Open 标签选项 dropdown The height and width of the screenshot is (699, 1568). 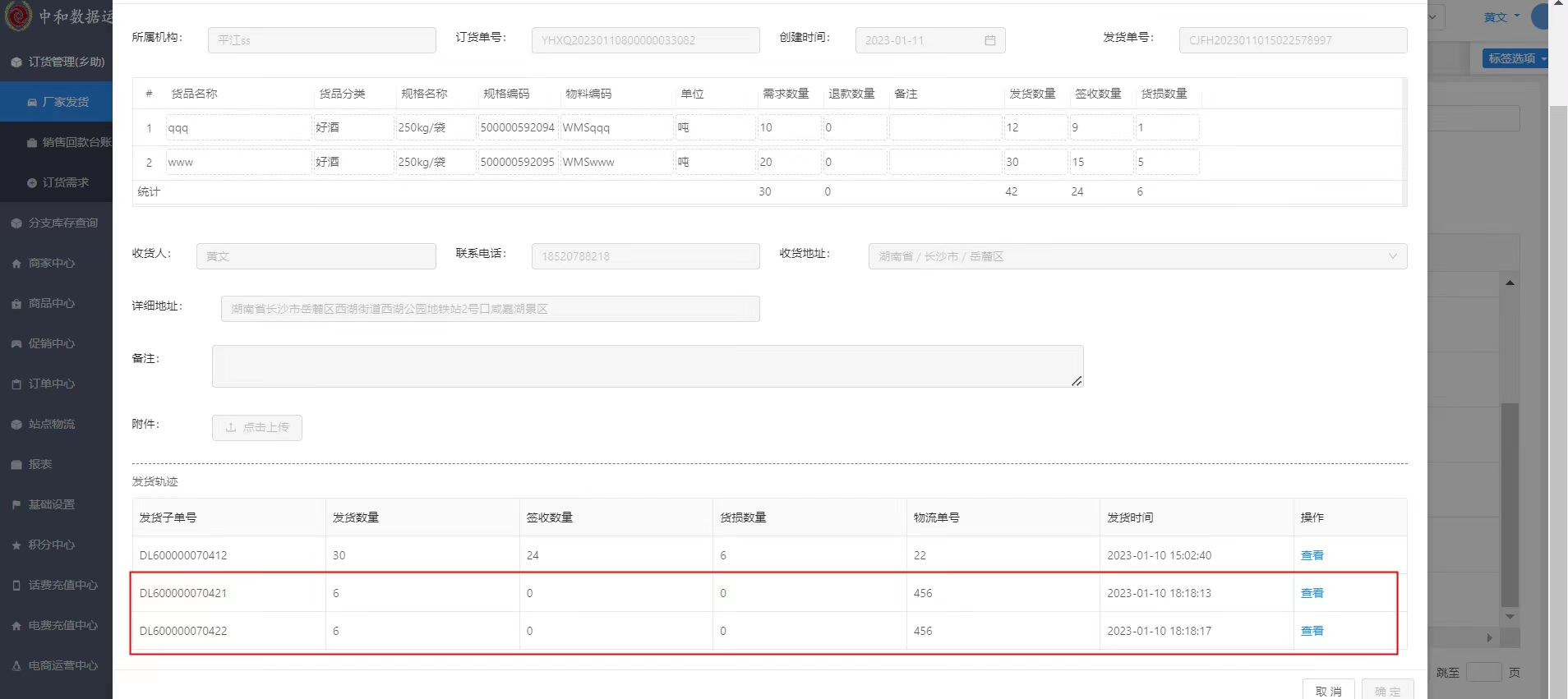[x=1516, y=58]
